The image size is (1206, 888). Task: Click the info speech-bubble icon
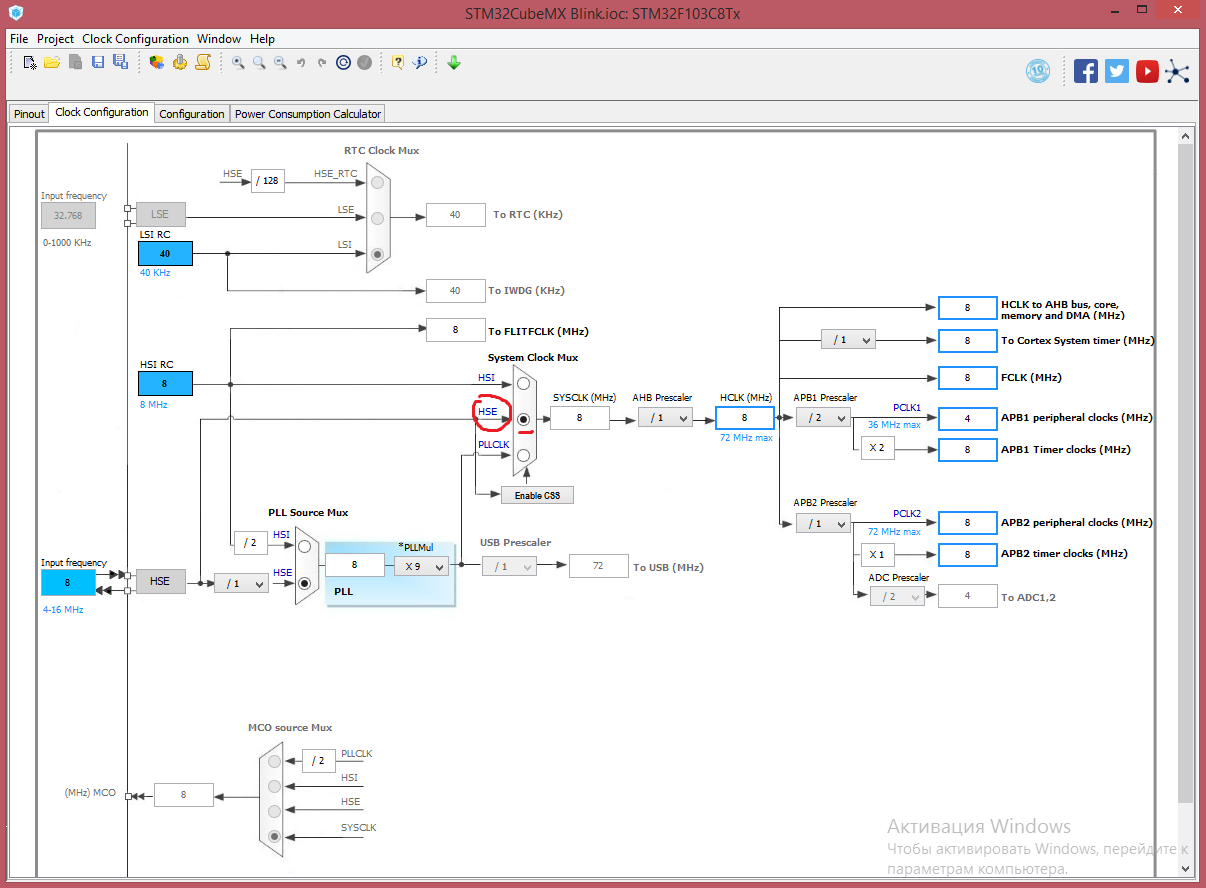coord(420,62)
